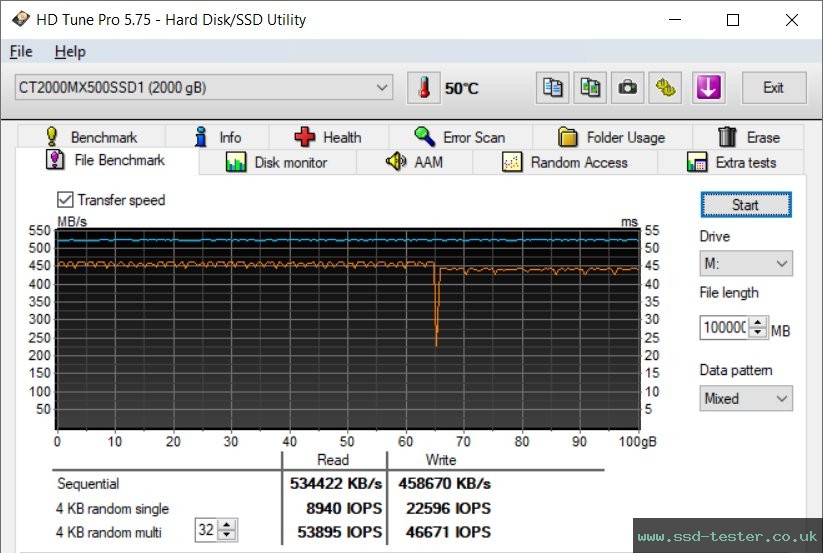Click the Folder Usage folder icon
Screen dimensions: 823x553
tap(567, 137)
